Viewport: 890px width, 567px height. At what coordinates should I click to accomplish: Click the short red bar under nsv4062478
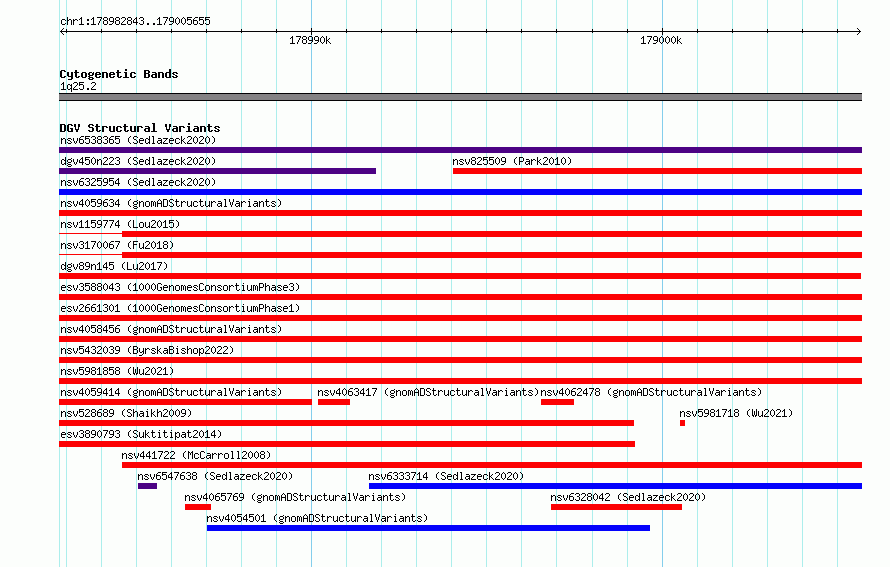(x=557, y=402)
